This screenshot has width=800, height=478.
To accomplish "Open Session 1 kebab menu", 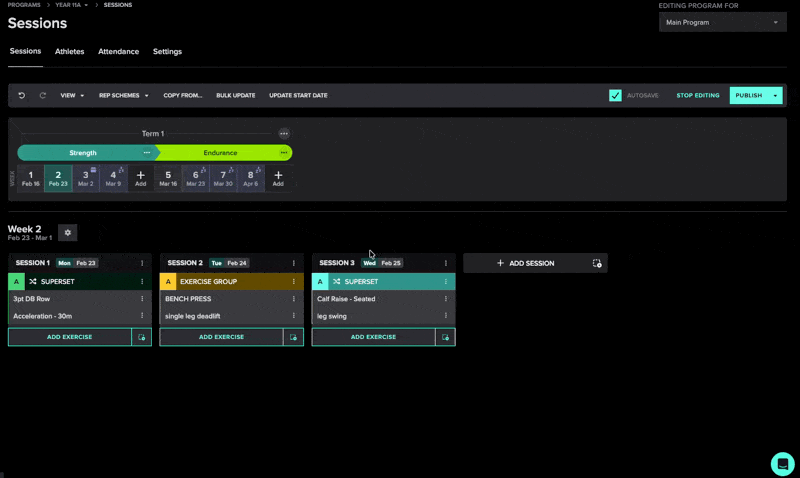I will [x=142, y=263].
